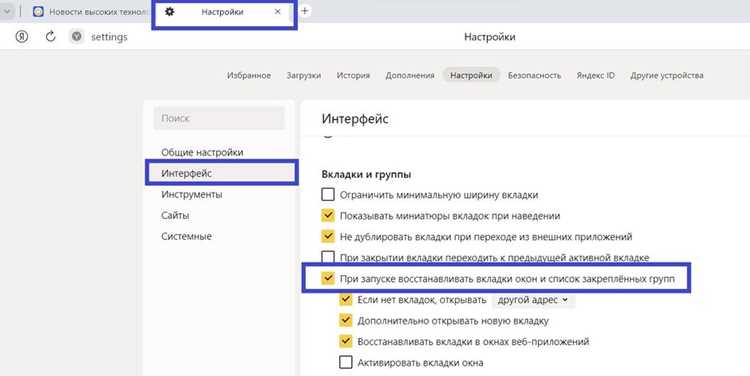Viewport: 750px width, 376px height.
Task: Go to Инструменты in sidebar
Action: [191, 194]
